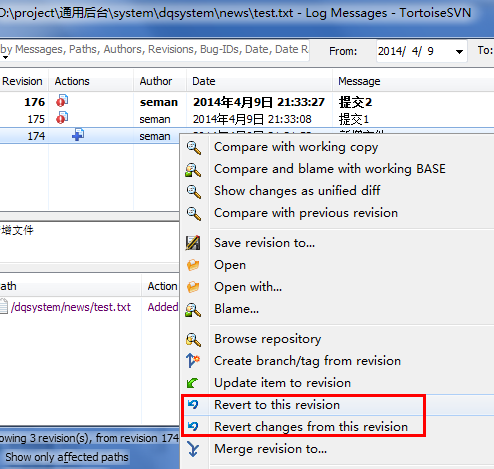
Task: Click the modified action icon for revision 176
Action: pos(62,101)
